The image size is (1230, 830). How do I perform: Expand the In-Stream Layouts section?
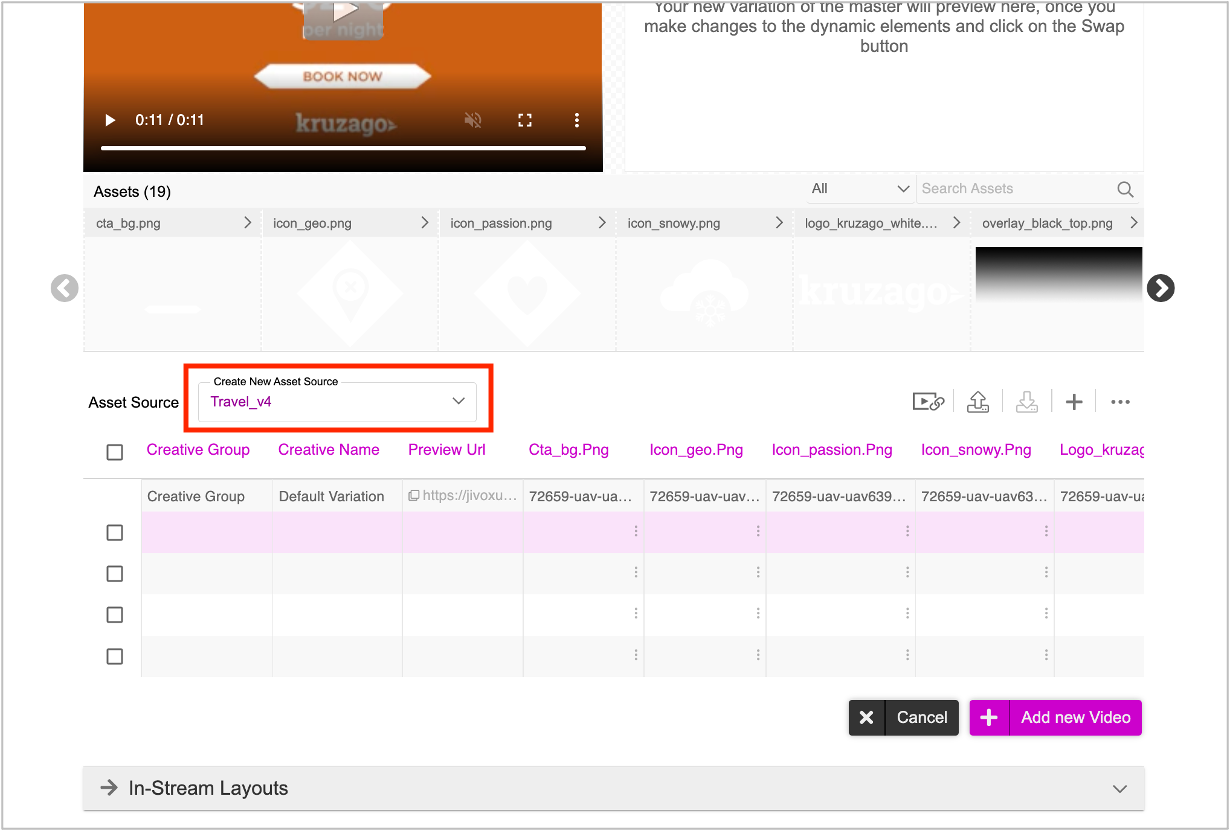(613, 788)
